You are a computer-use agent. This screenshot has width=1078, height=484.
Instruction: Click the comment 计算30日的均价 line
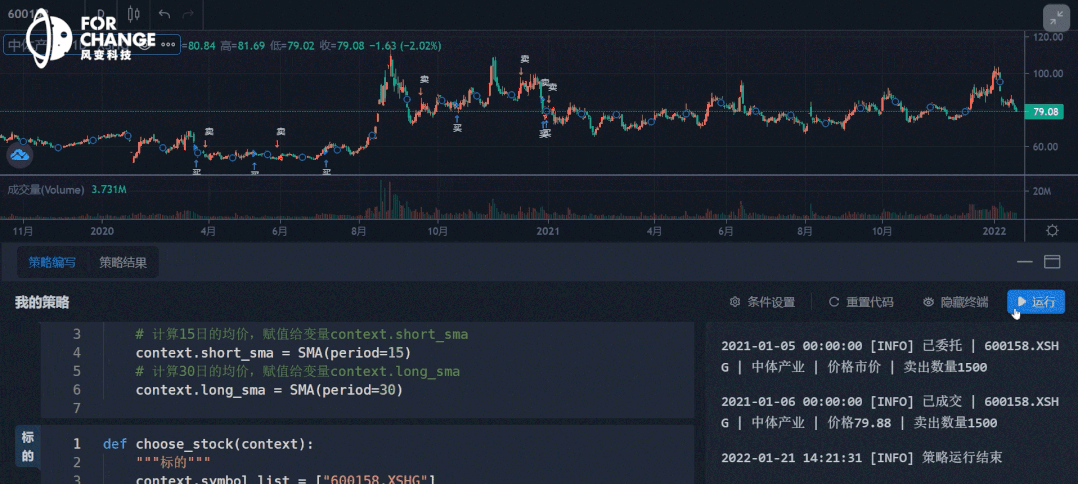(x=297, y=371)
